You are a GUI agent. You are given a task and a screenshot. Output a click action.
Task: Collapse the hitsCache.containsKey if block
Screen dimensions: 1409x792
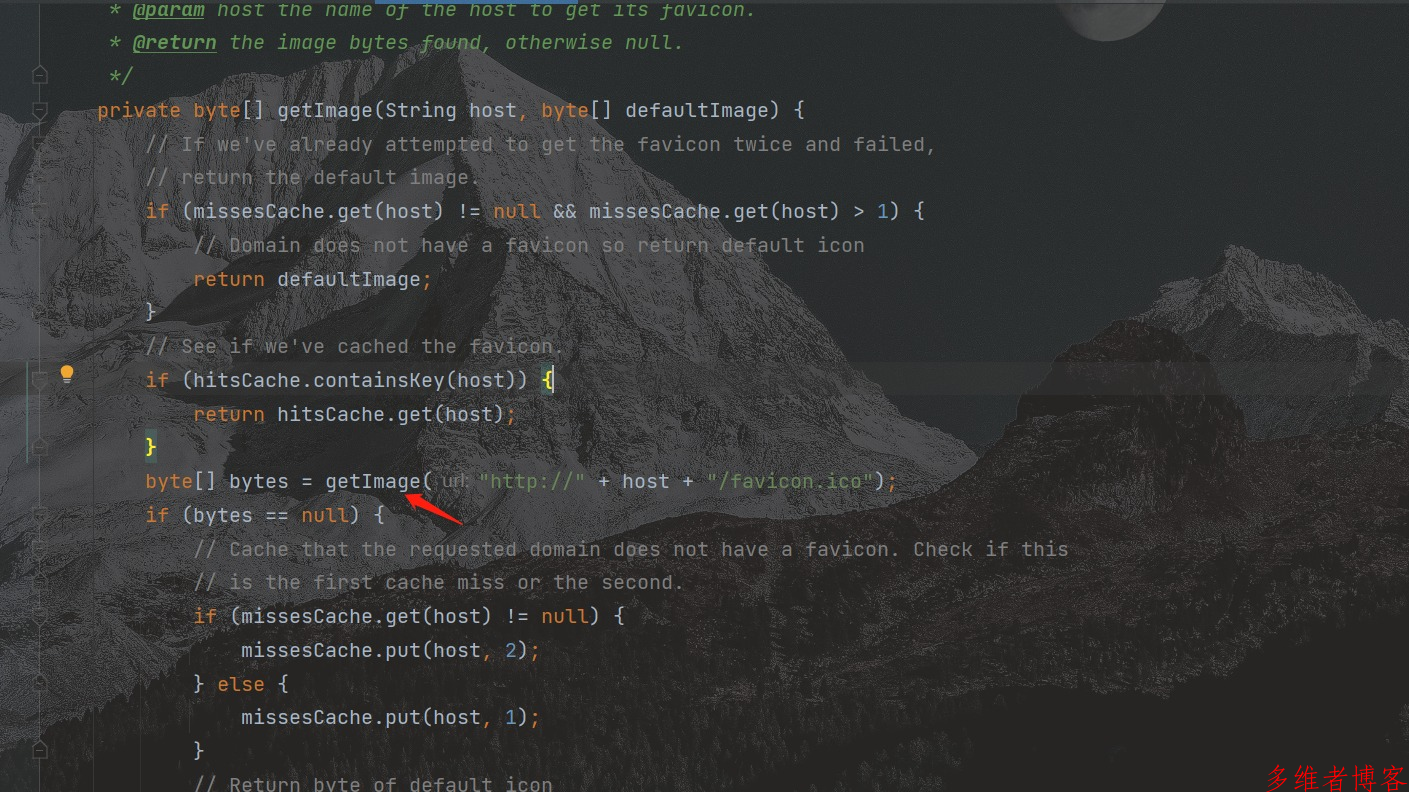point(40,380)
